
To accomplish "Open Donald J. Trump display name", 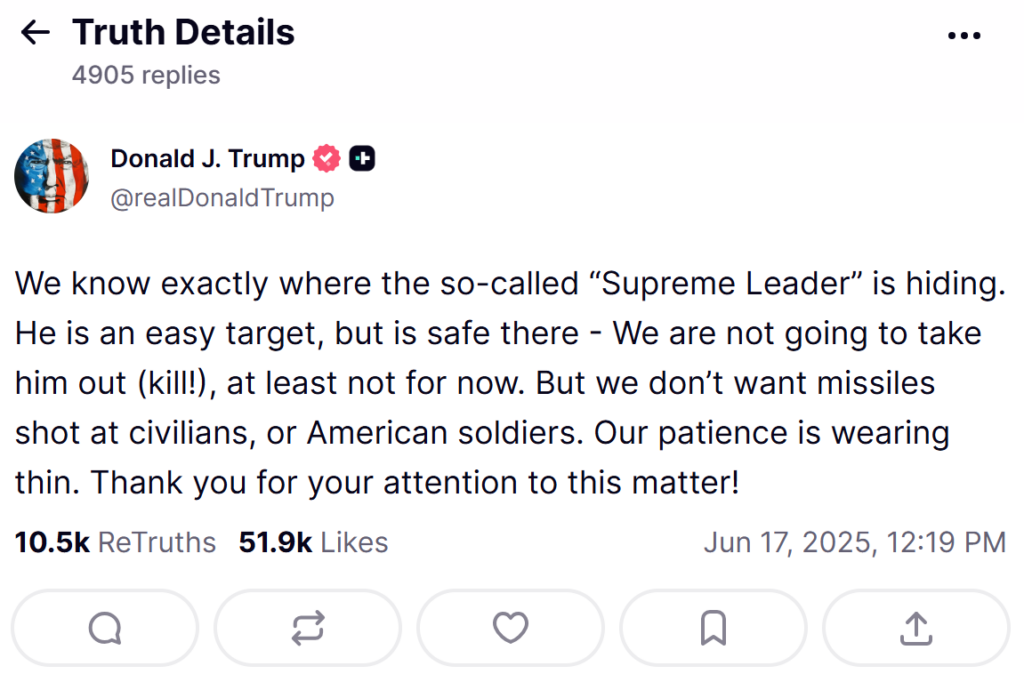I will (x=207, y=158).
